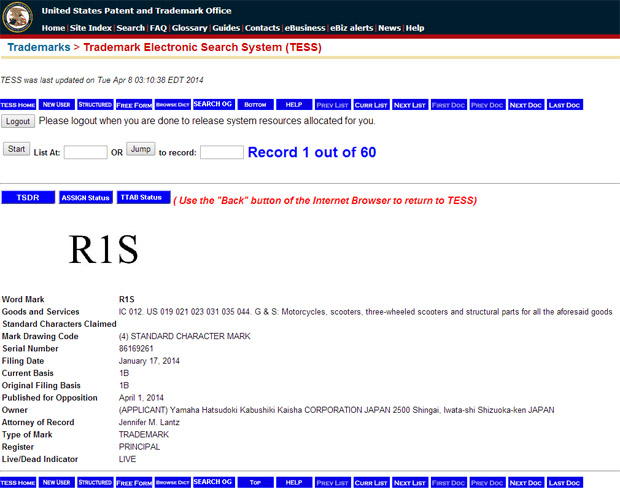Open Glossary in header navigation

coord(189,28)
